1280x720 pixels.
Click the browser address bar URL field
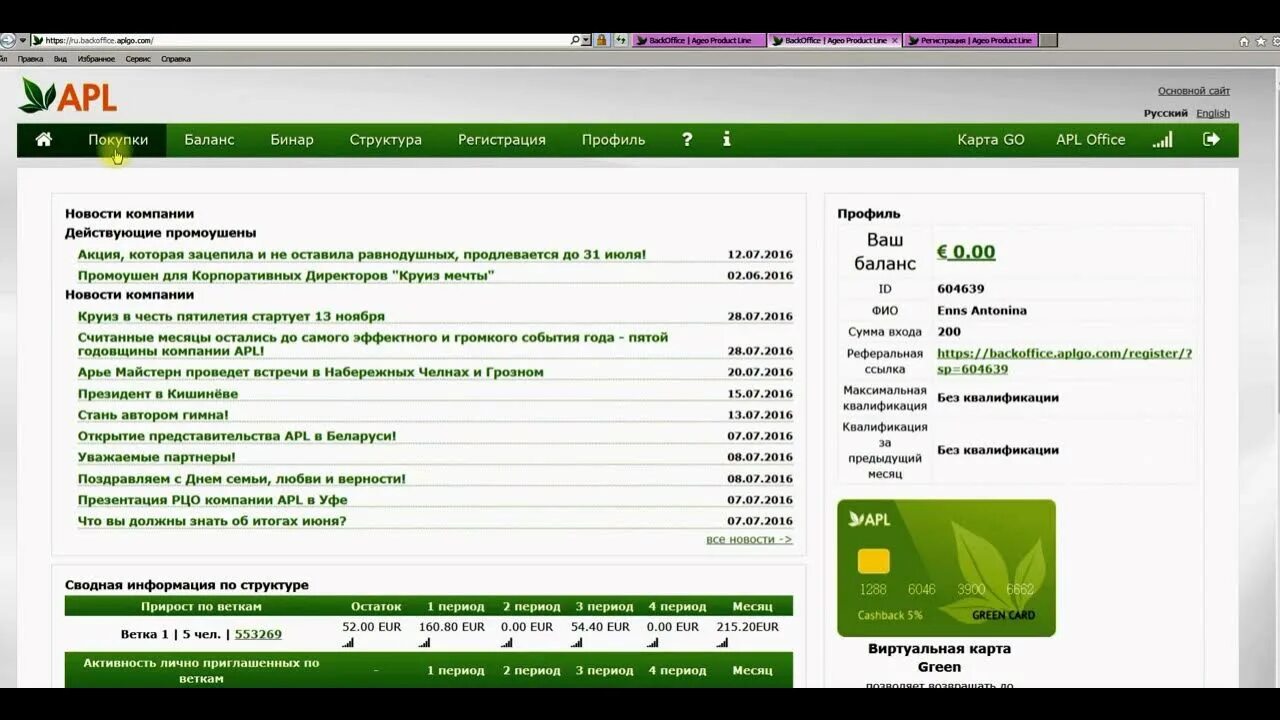pos(300,40)
